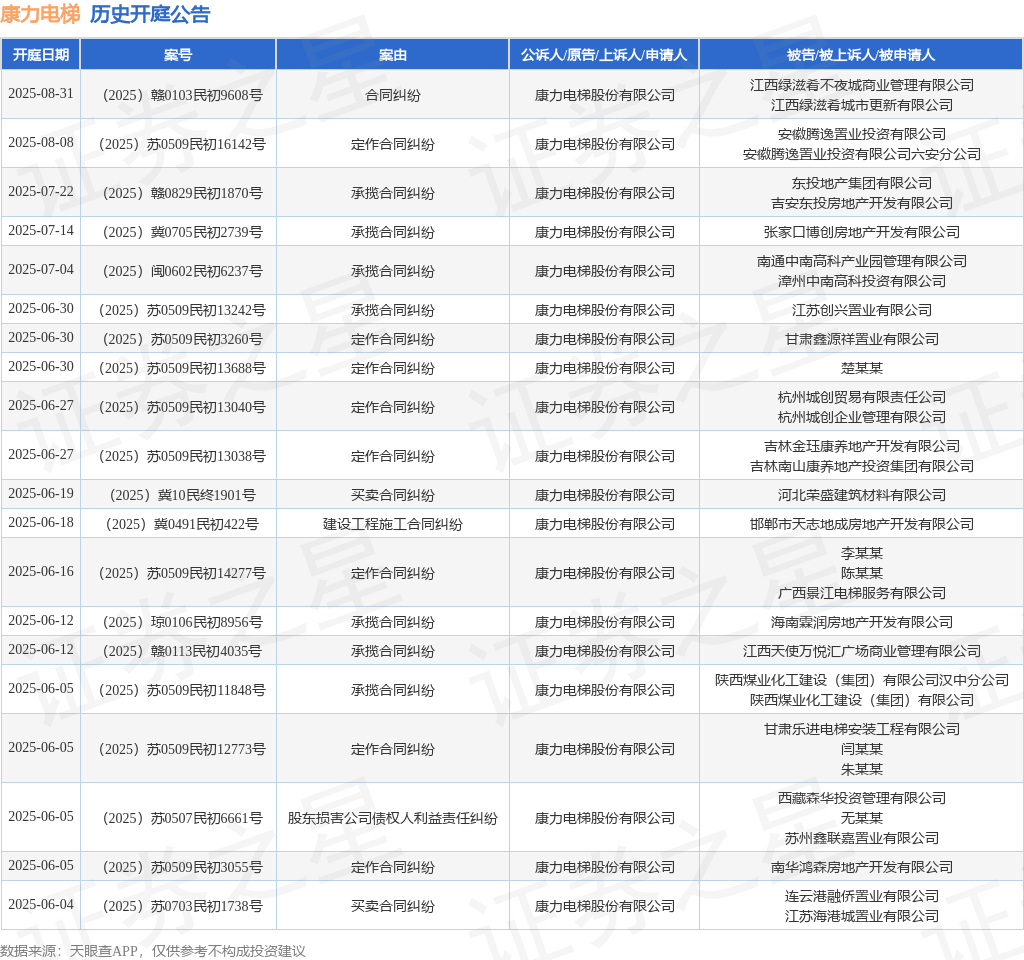
Task: Click defendant 南华鸿森房地产开发有限公司
Action: 861,867
